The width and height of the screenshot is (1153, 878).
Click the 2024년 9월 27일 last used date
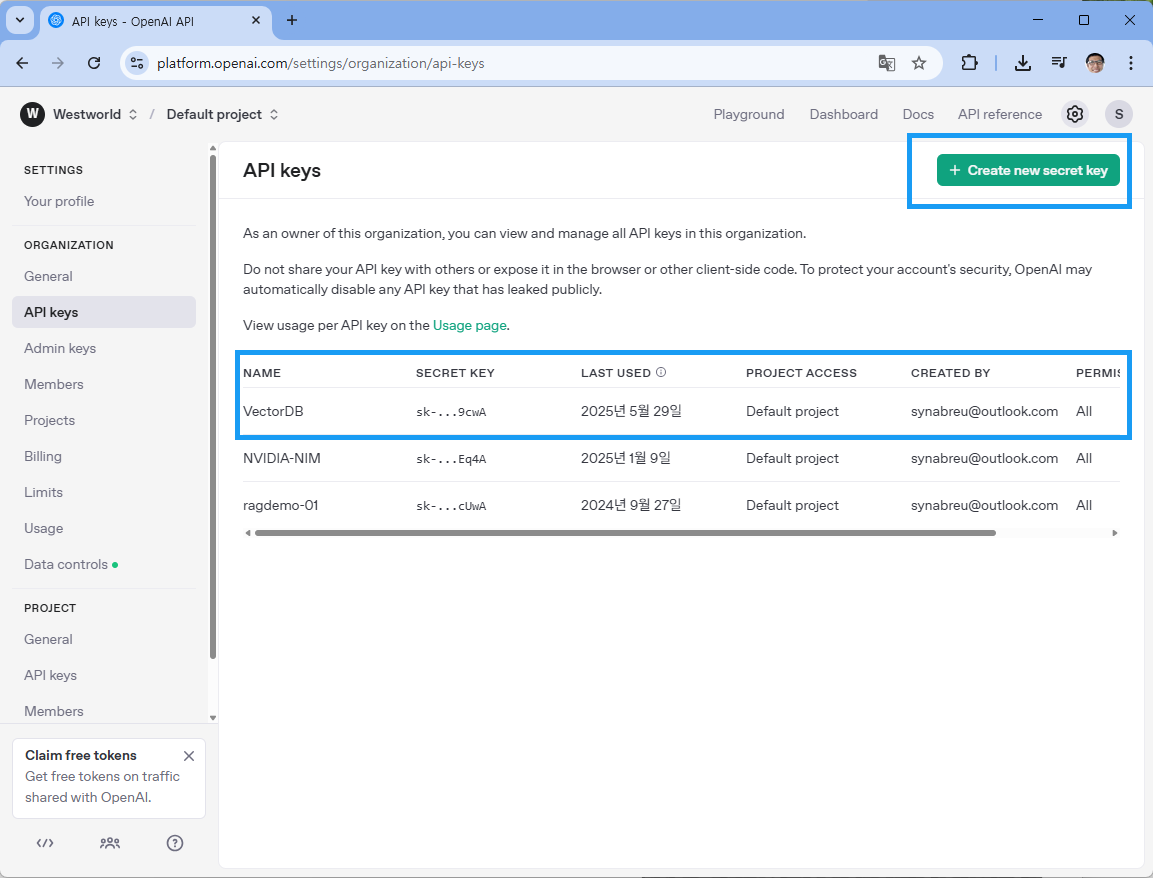[x=631, y=505]
